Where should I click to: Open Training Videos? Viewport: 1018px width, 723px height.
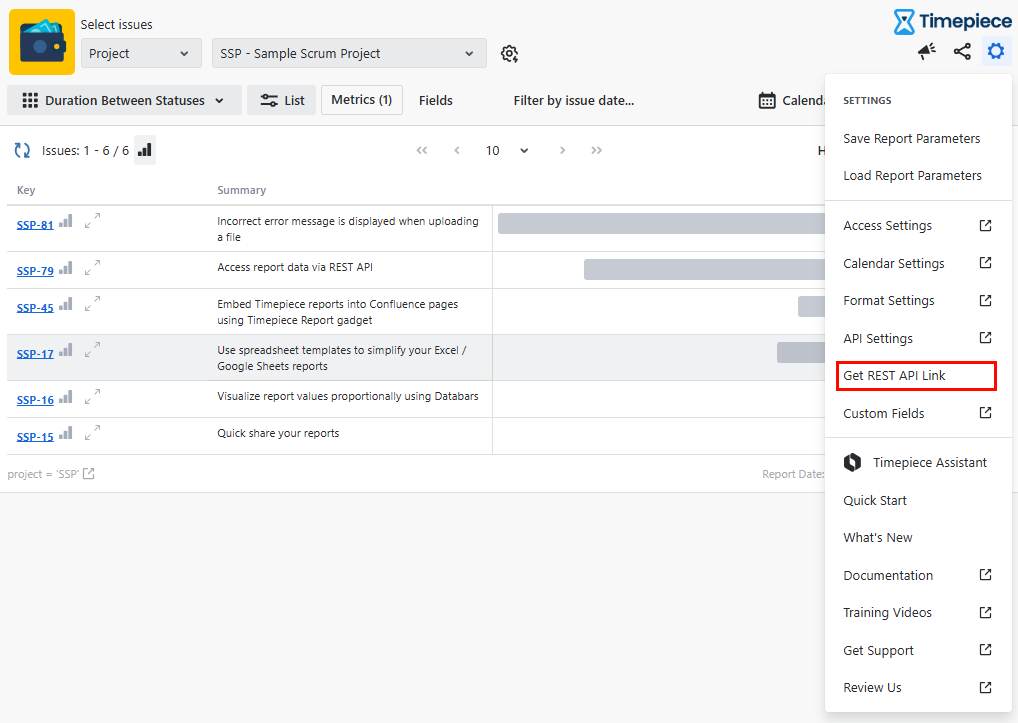pyautogui.click(x=918, y=612)
